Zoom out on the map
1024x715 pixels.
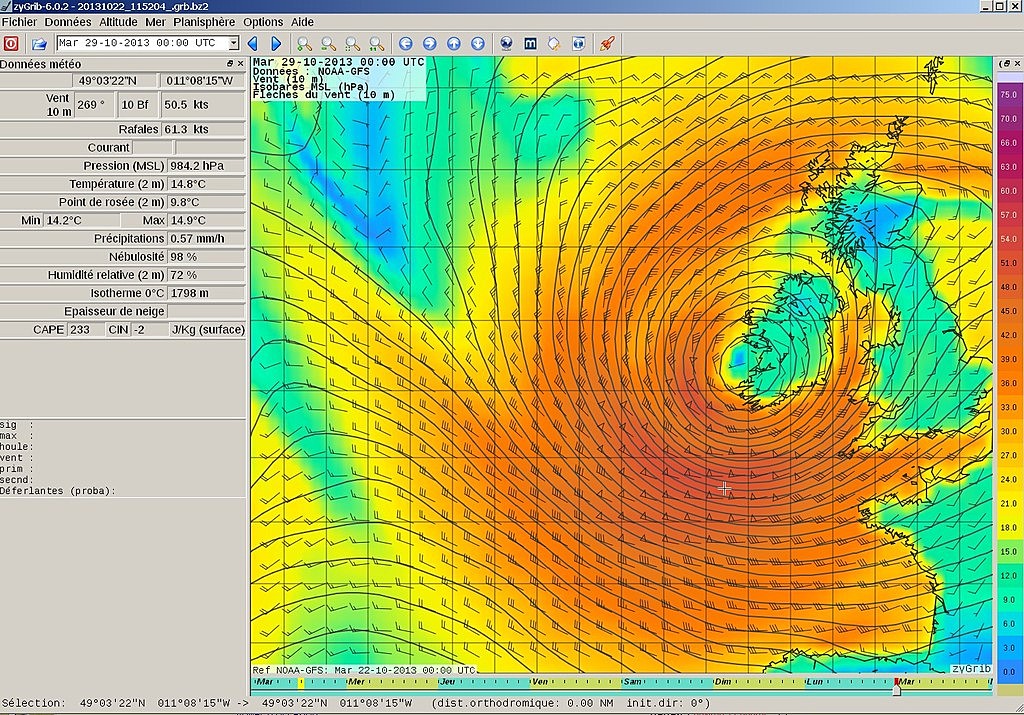(x=328, y=44)
